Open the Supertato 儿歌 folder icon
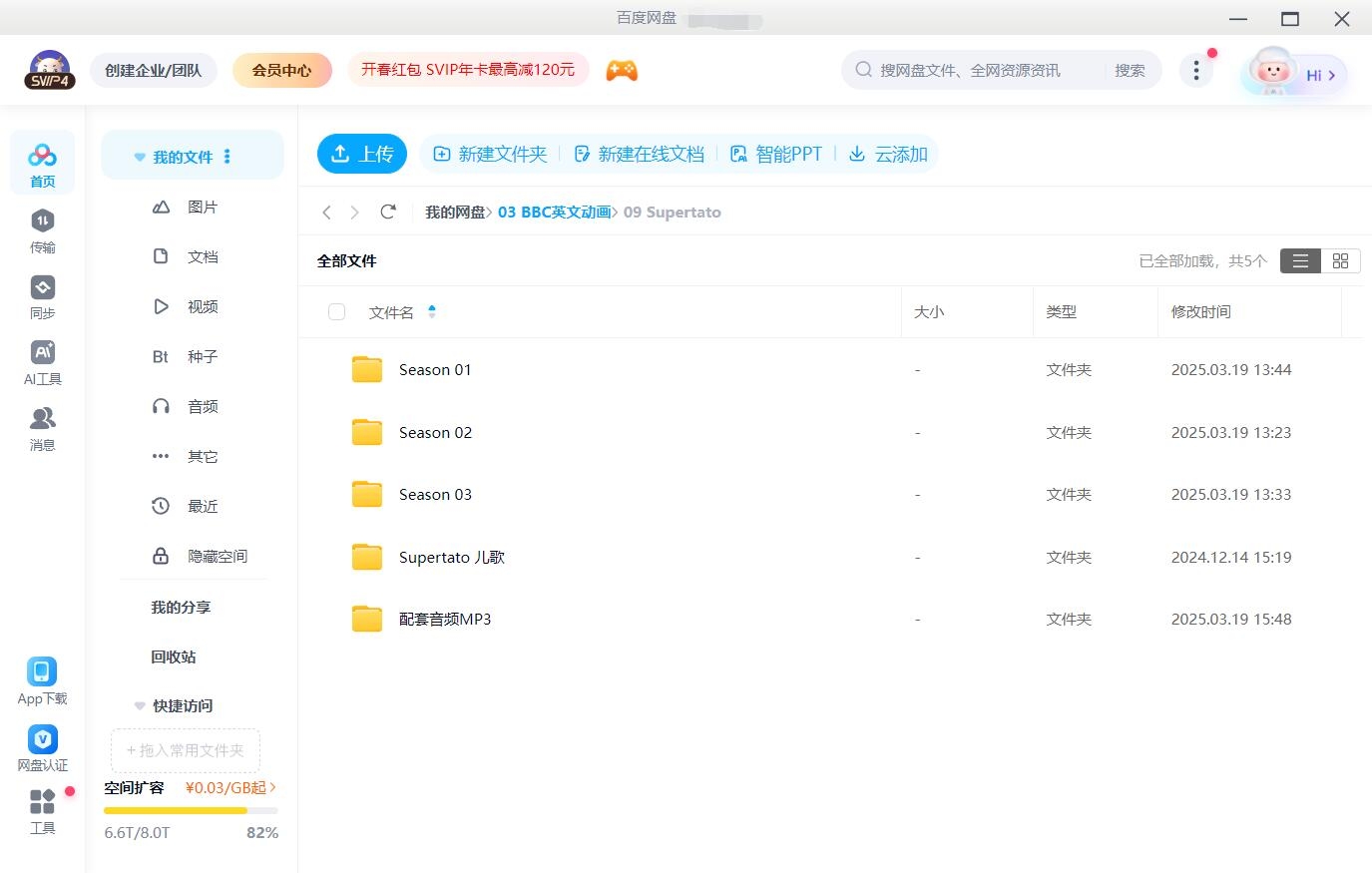Image resolution: width=1372 pixels, height=873 pixels. pyautogui.click(x=367, y=557)
